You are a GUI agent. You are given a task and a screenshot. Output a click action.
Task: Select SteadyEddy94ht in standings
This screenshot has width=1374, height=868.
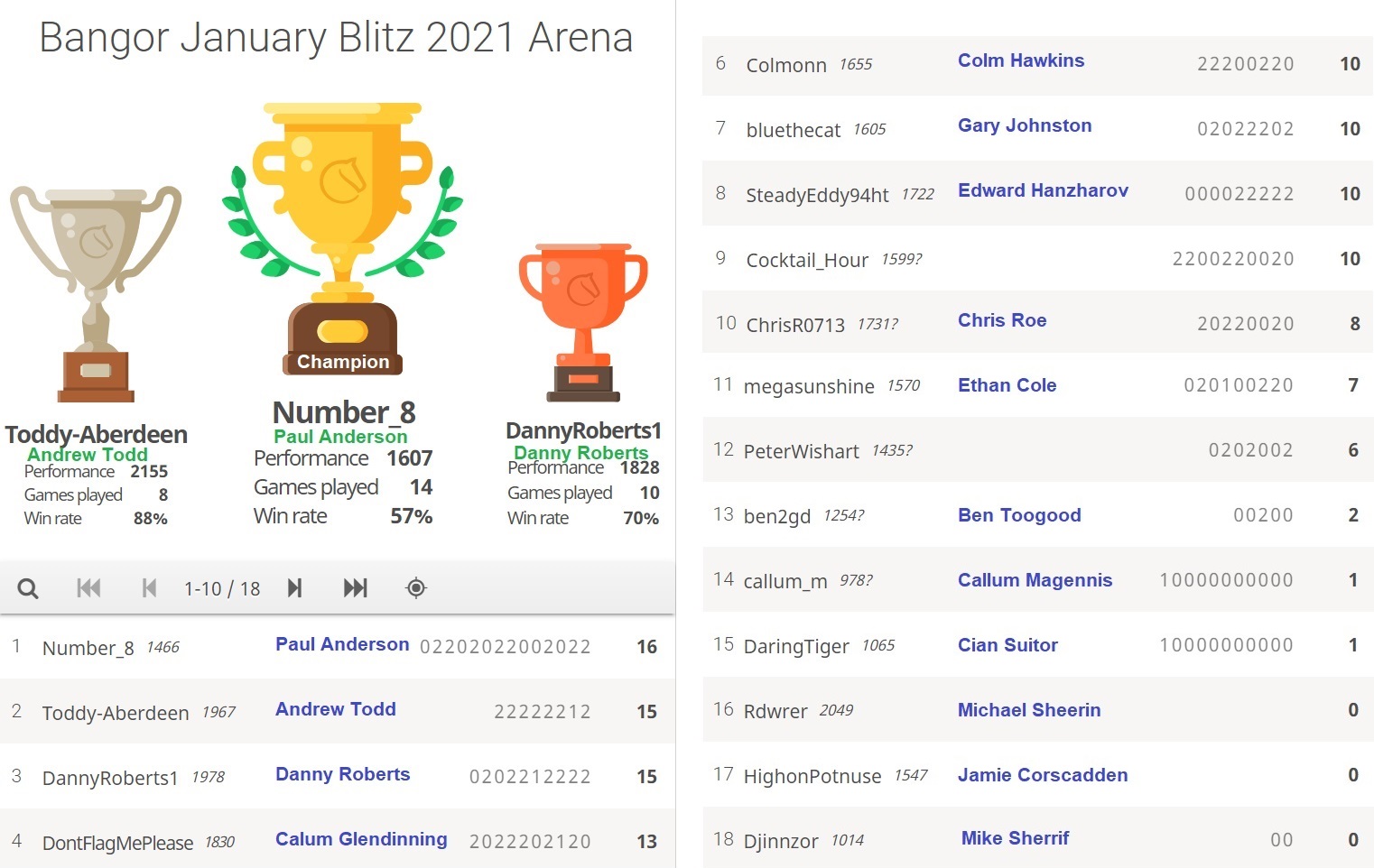(817, 195)
